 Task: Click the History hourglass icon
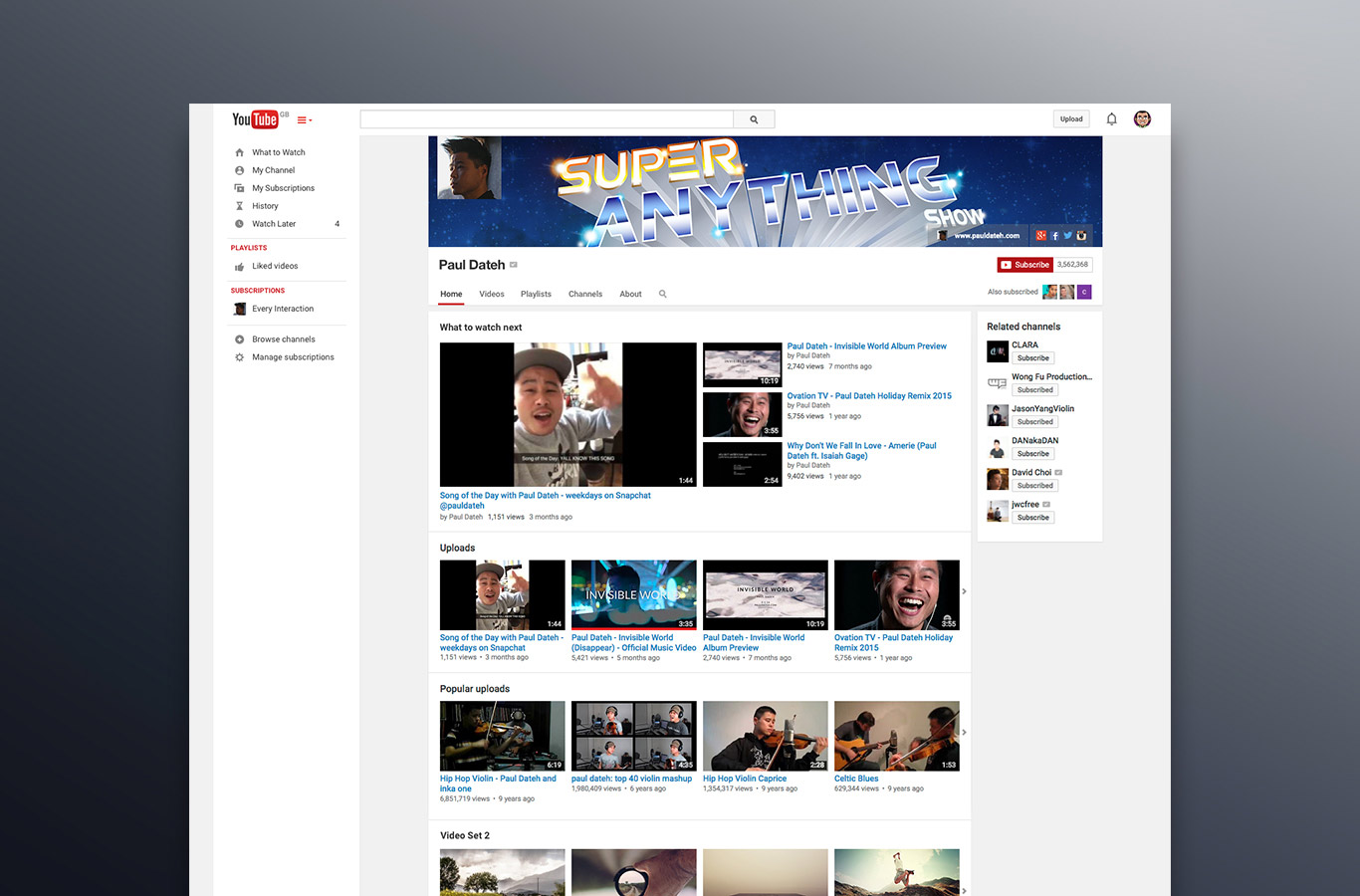[239, 206]
